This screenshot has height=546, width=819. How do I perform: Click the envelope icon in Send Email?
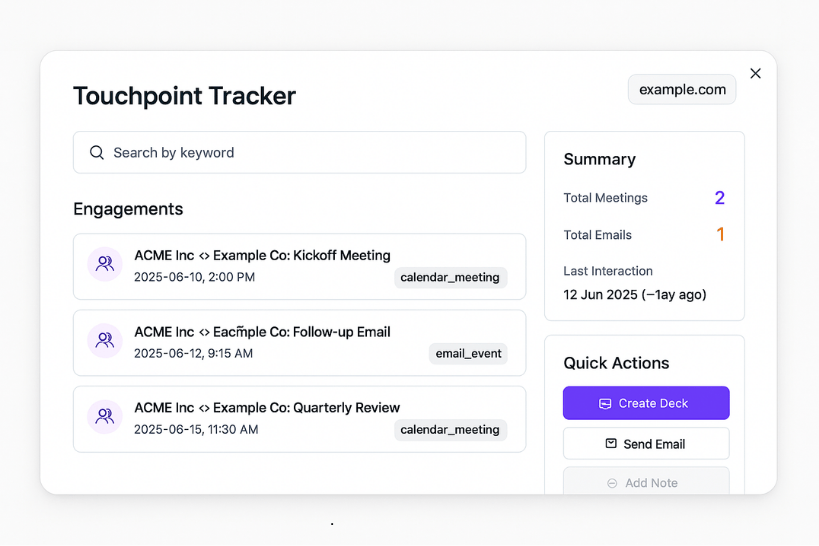pos(611,444)
